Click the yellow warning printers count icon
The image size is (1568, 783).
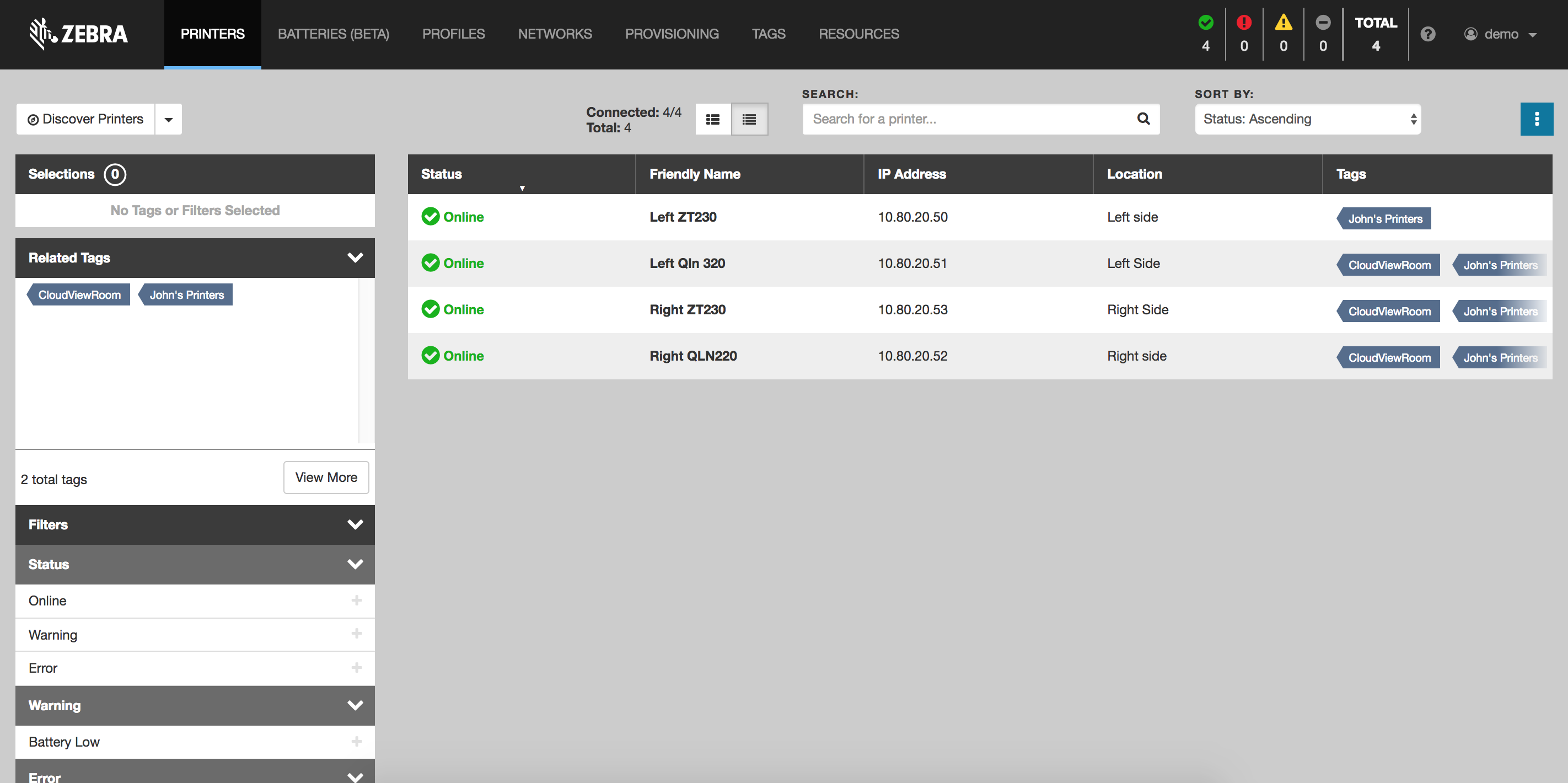click(1283, 23)
